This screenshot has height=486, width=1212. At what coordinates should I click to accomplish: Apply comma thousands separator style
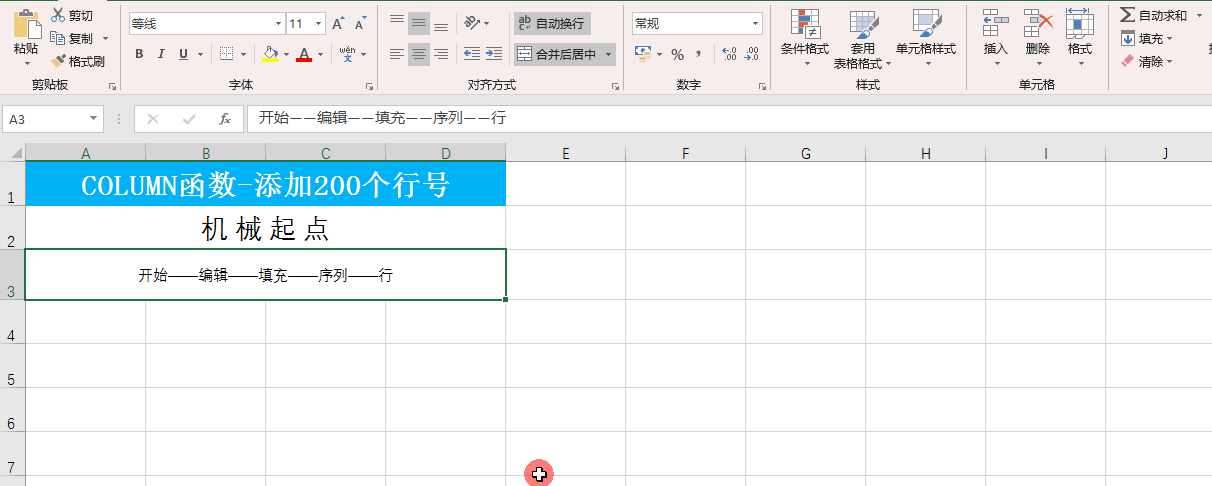(x=699, y=54)
